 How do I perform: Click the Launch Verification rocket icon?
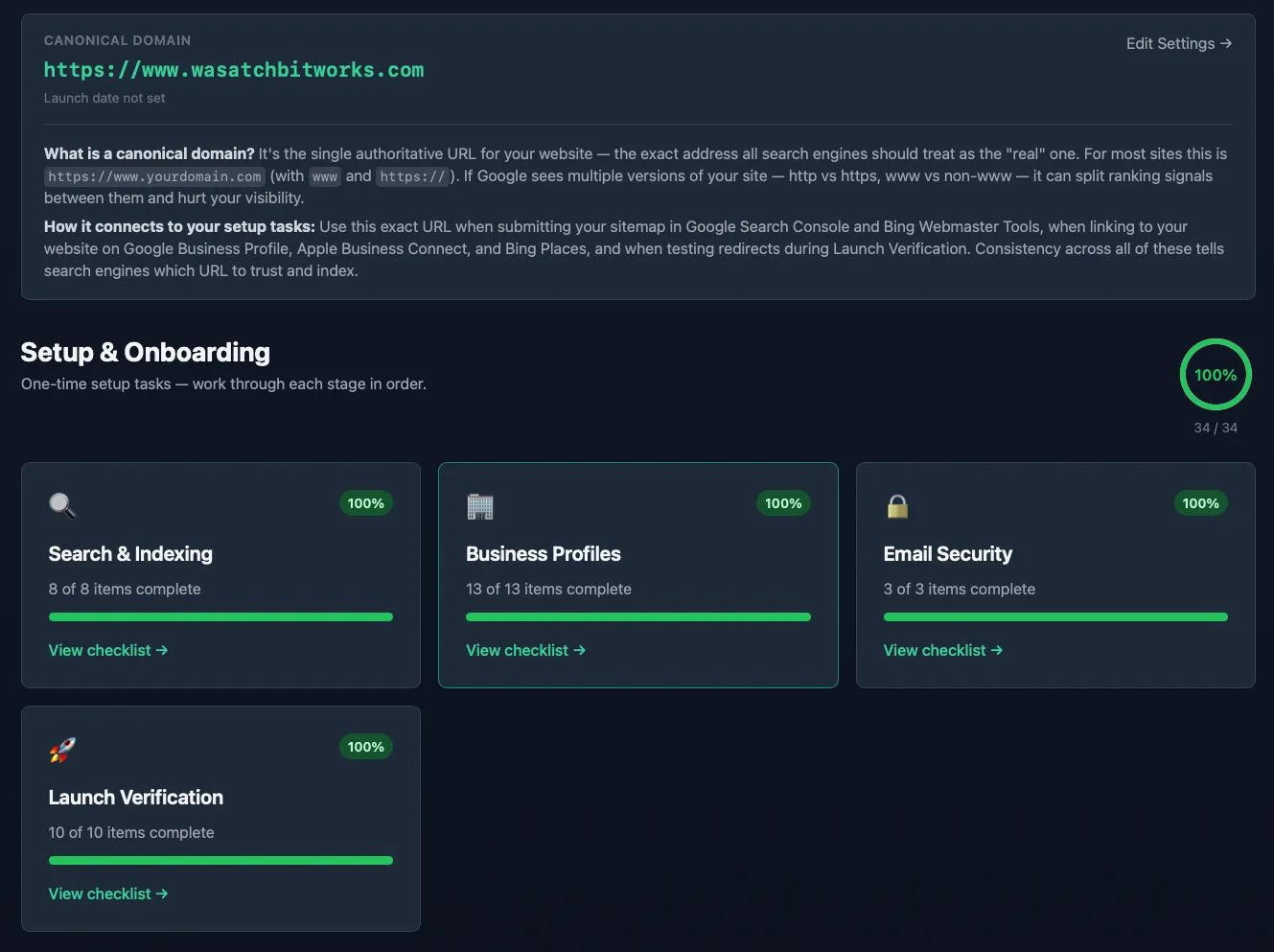62,749
